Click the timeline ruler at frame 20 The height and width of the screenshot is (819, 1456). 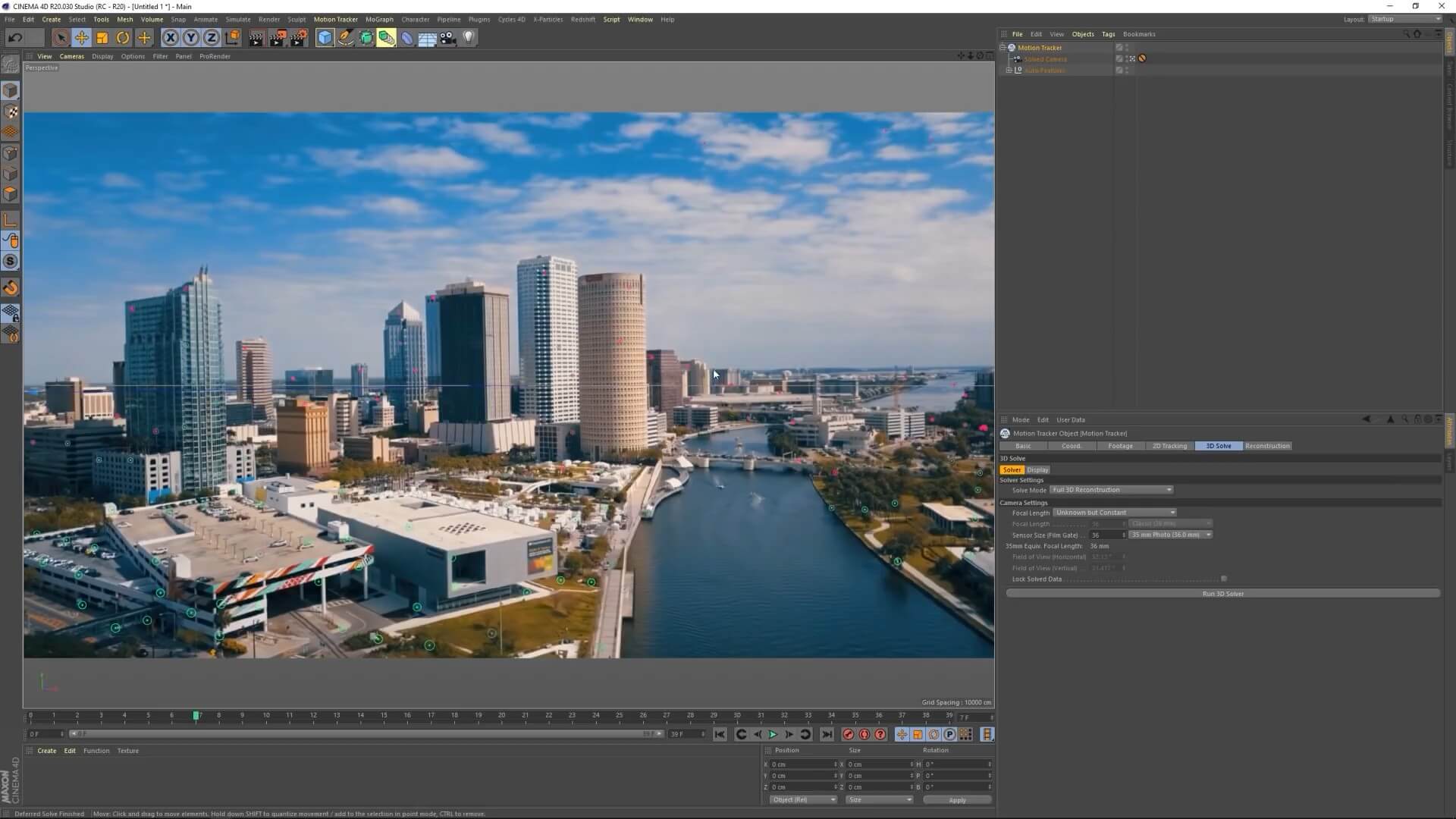[x=501, y=715]
